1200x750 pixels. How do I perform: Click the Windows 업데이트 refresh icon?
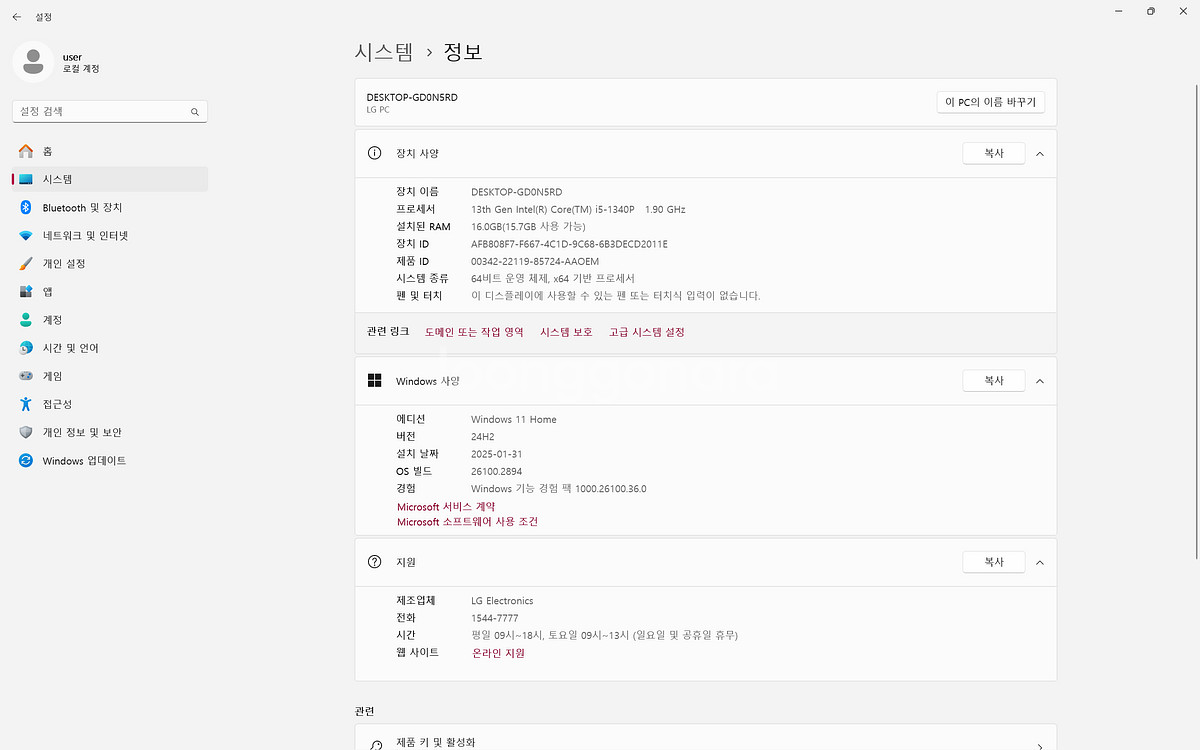[x=26, y=461]
